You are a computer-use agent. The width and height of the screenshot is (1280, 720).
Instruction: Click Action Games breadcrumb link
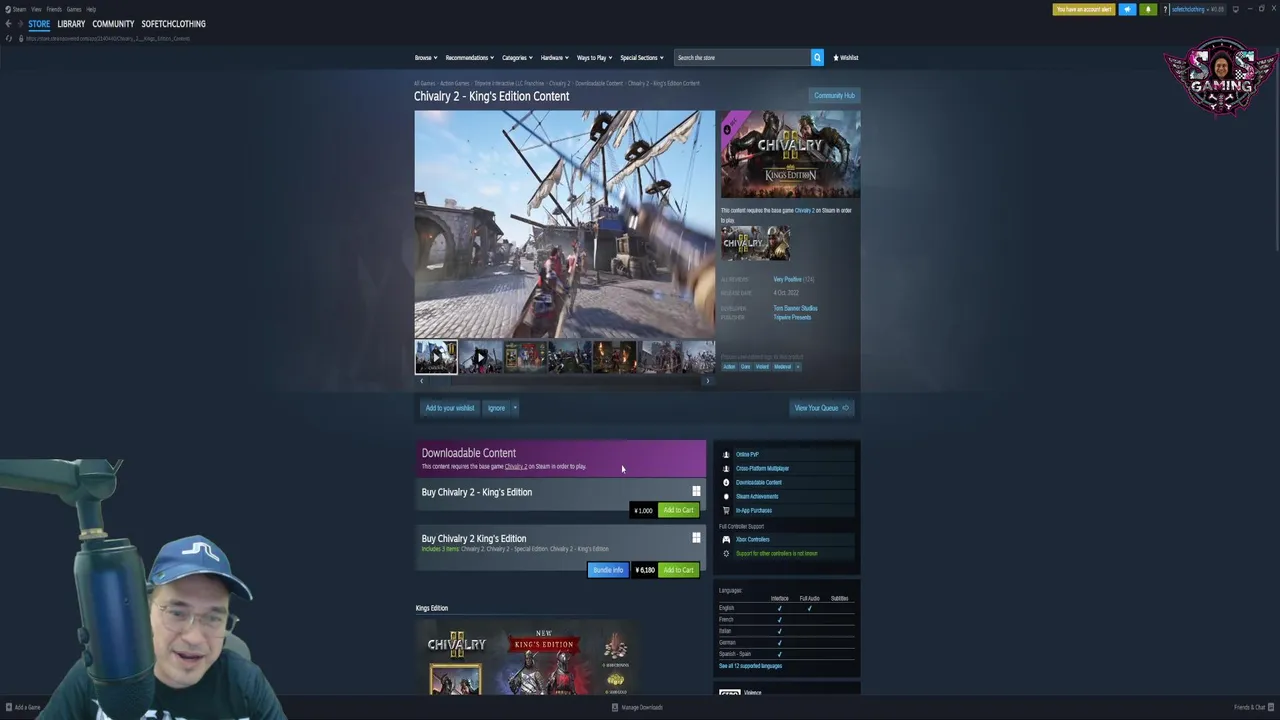(x=455, y=83)
